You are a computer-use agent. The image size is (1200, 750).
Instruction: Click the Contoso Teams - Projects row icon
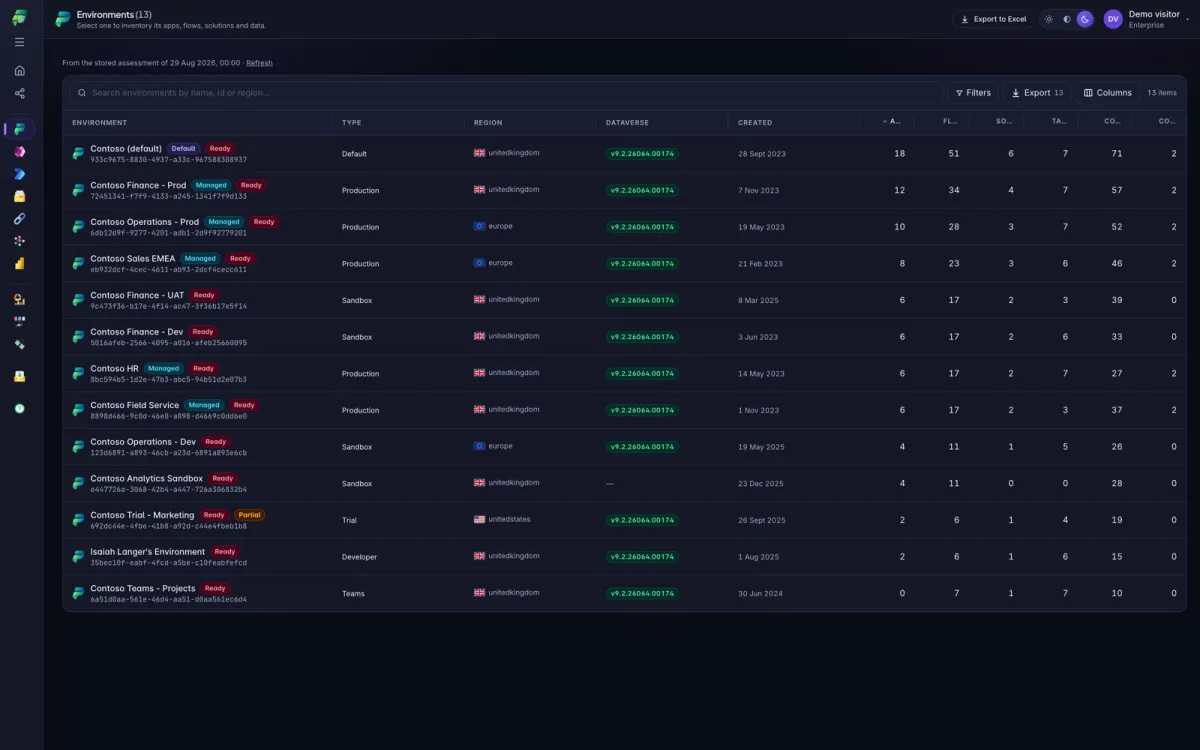pos(78,594)
